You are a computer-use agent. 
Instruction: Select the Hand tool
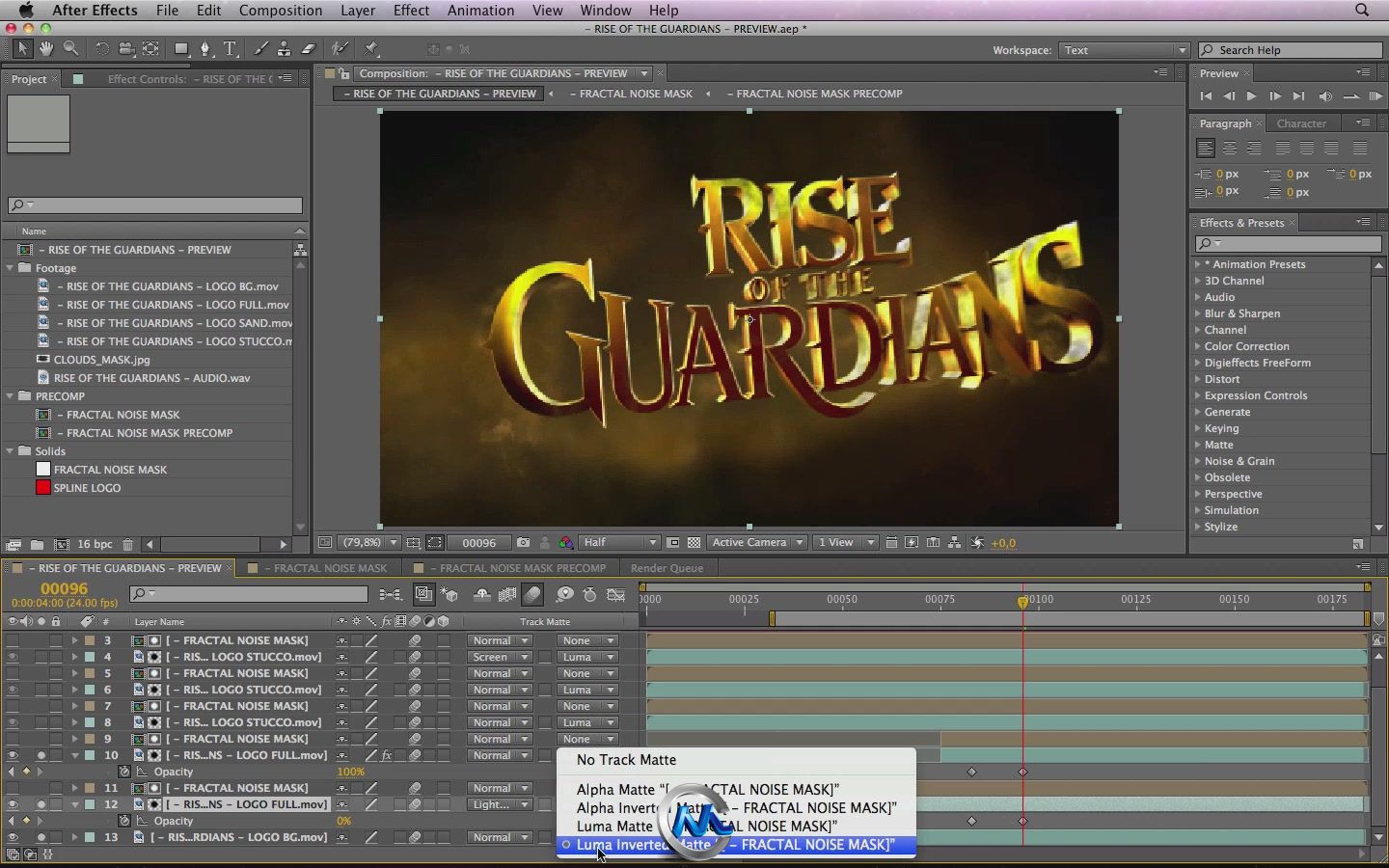[46, 48]
